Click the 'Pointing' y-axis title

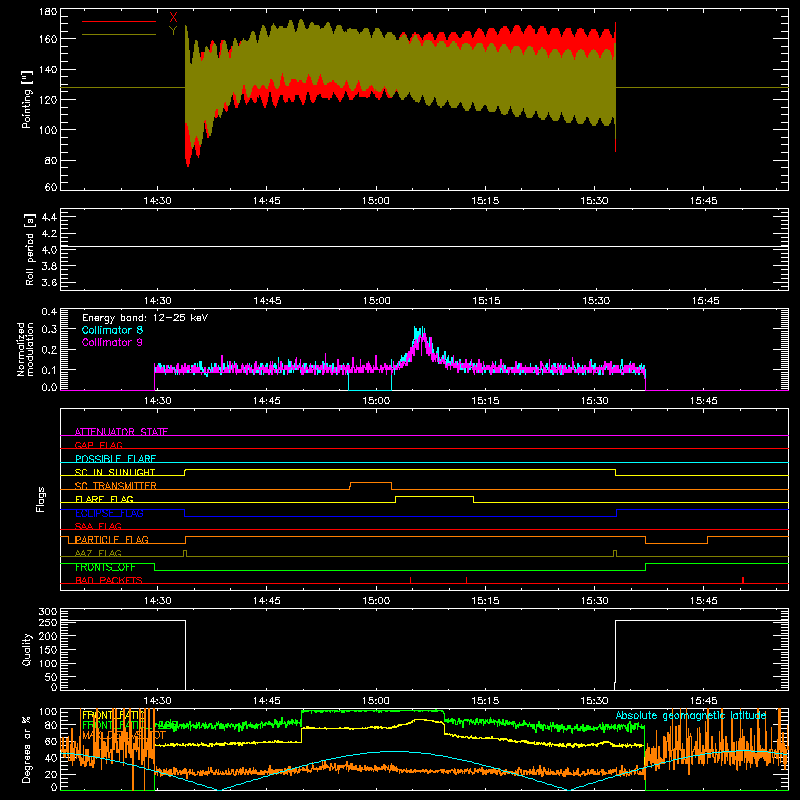(x=27, y=99)
